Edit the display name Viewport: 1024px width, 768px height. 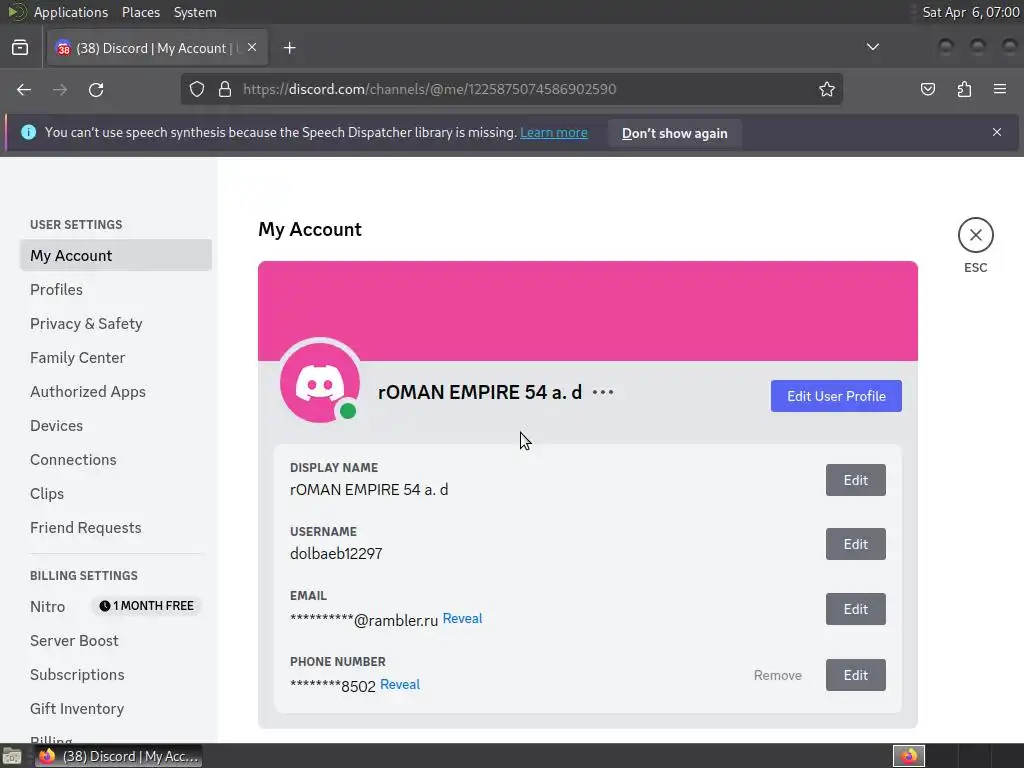point(856,480)
